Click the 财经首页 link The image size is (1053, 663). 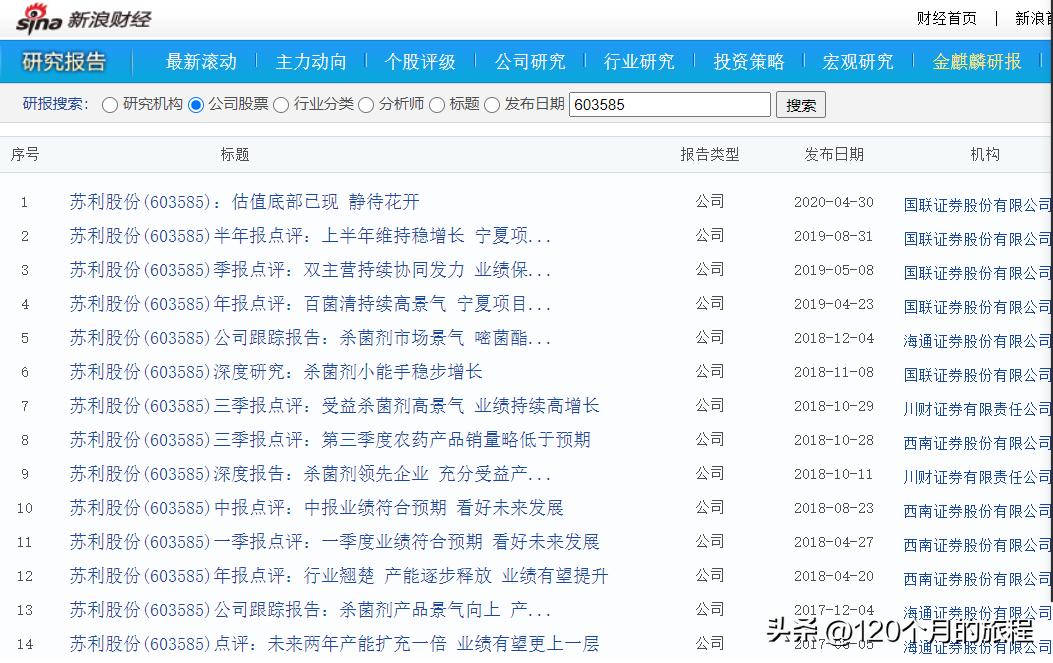pos(945,17)
